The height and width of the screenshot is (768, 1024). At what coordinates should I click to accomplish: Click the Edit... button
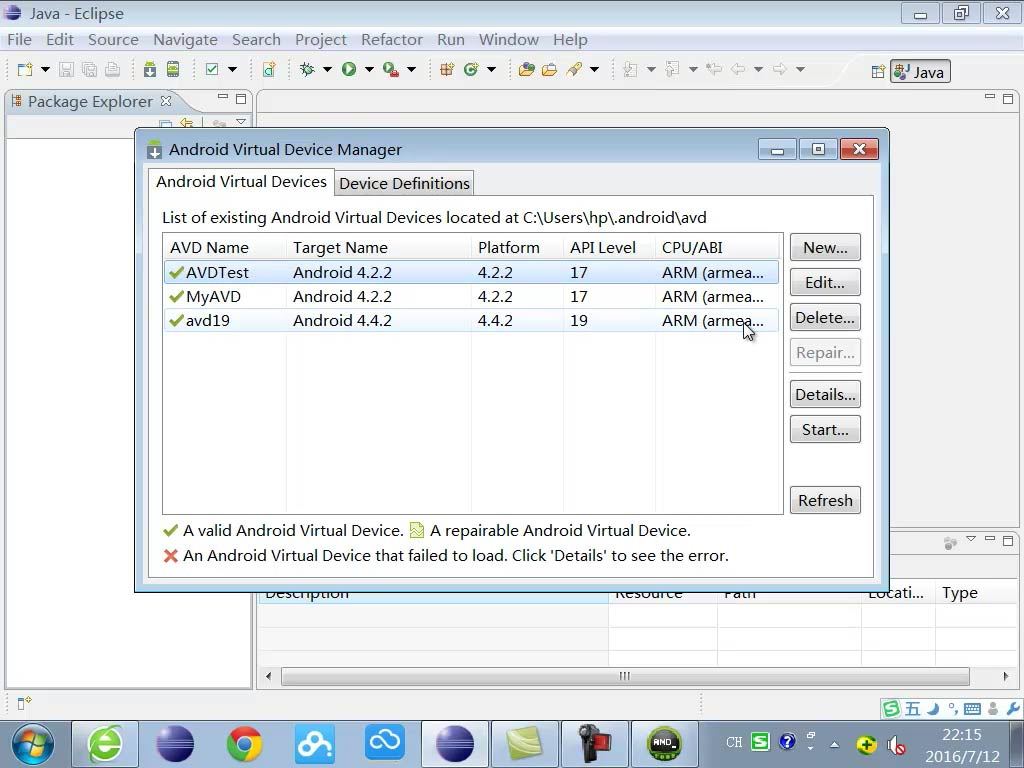point(825,283)
